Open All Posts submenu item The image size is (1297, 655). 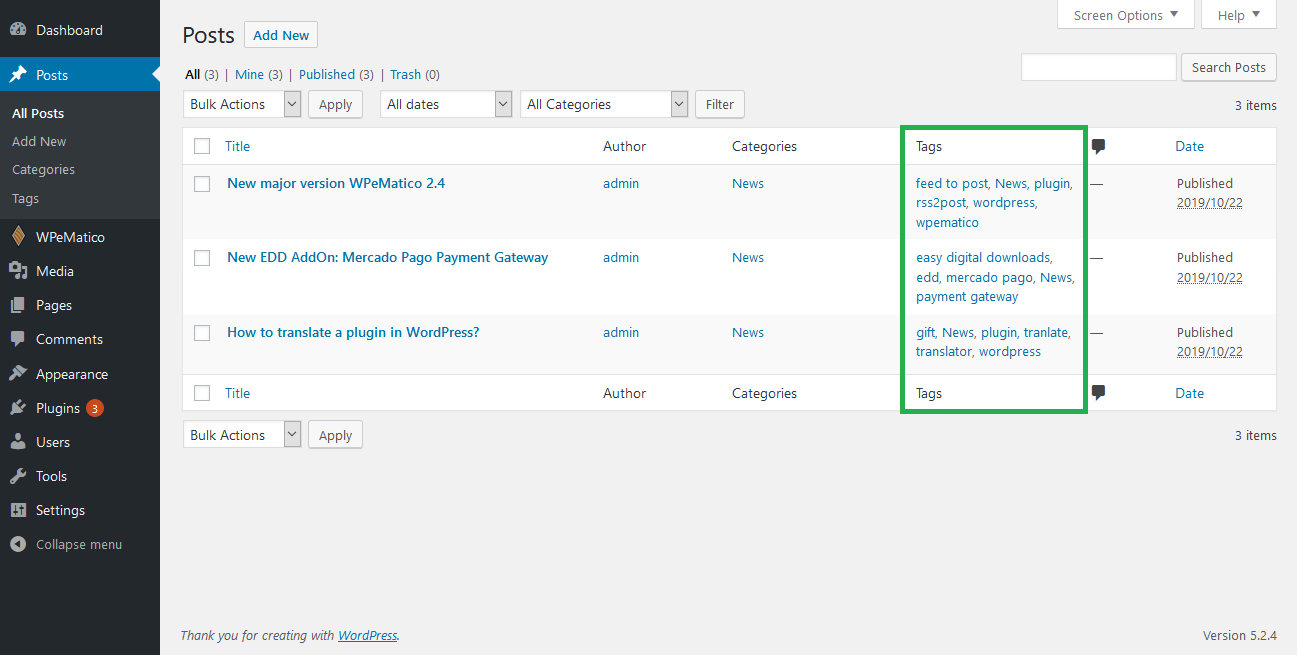coord(38,114)
